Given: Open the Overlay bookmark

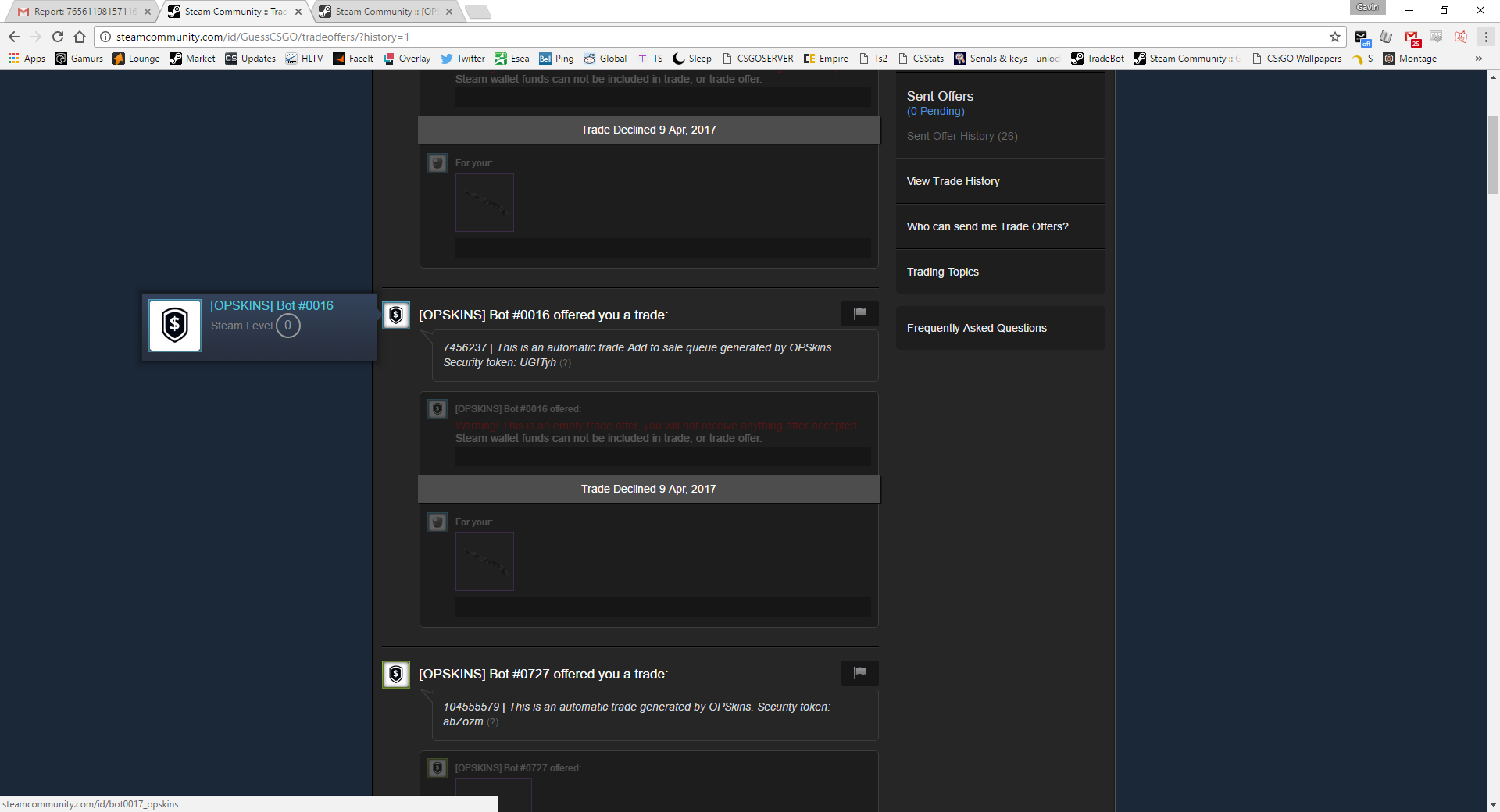Looking at the screenshot, I should pyautogui.click(x=406, y=59).
